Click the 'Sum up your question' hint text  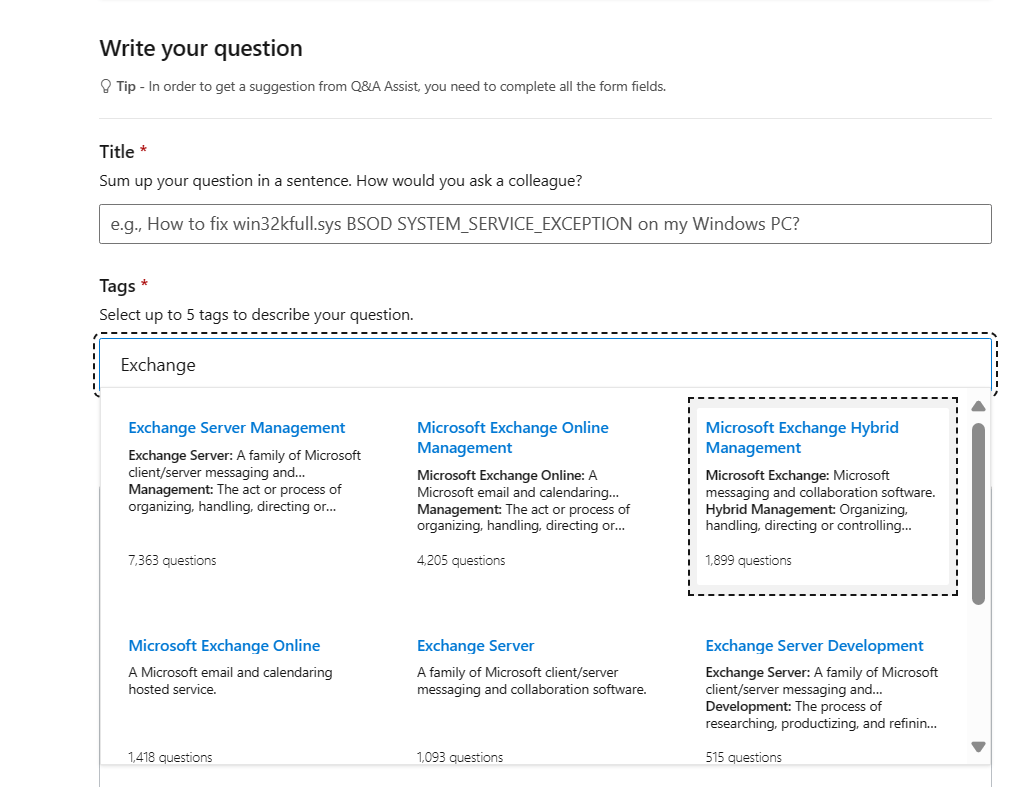(x=341, y=181)
